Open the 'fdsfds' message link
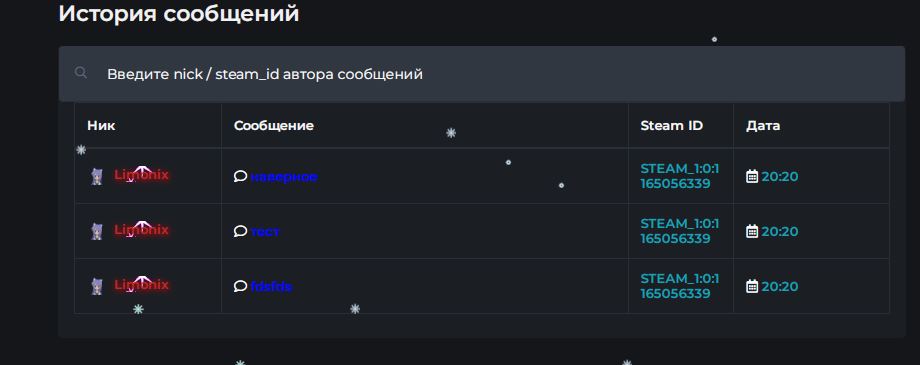The width and height of the screenshot is (920, 365). click(271, 287)
